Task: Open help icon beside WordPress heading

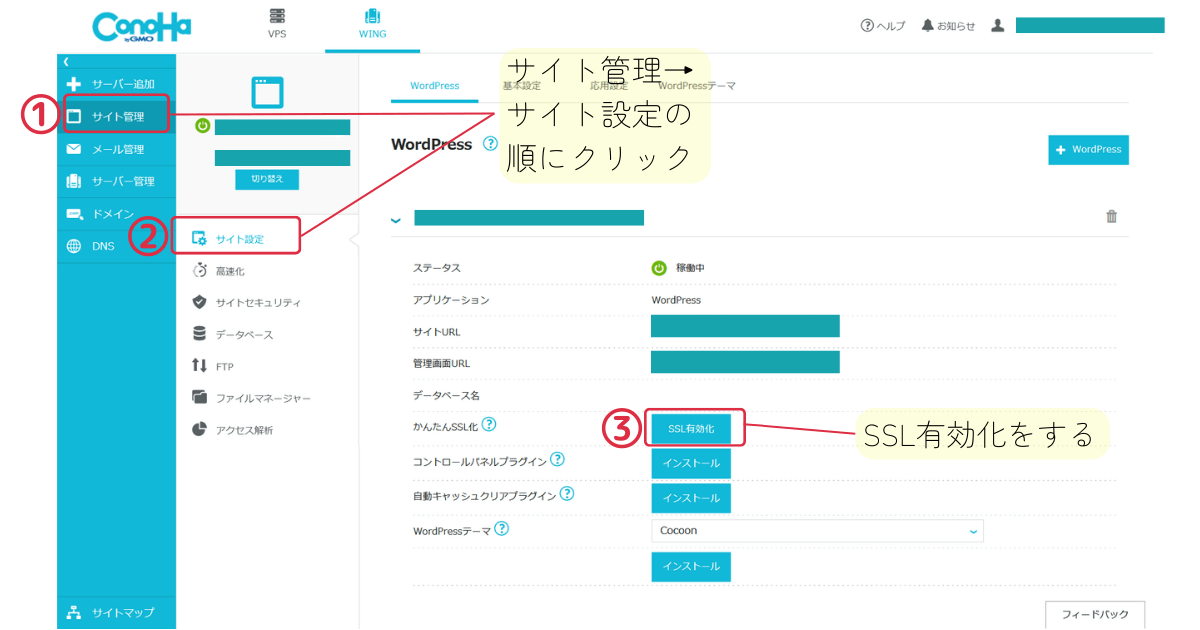Action: click(490, 144)
